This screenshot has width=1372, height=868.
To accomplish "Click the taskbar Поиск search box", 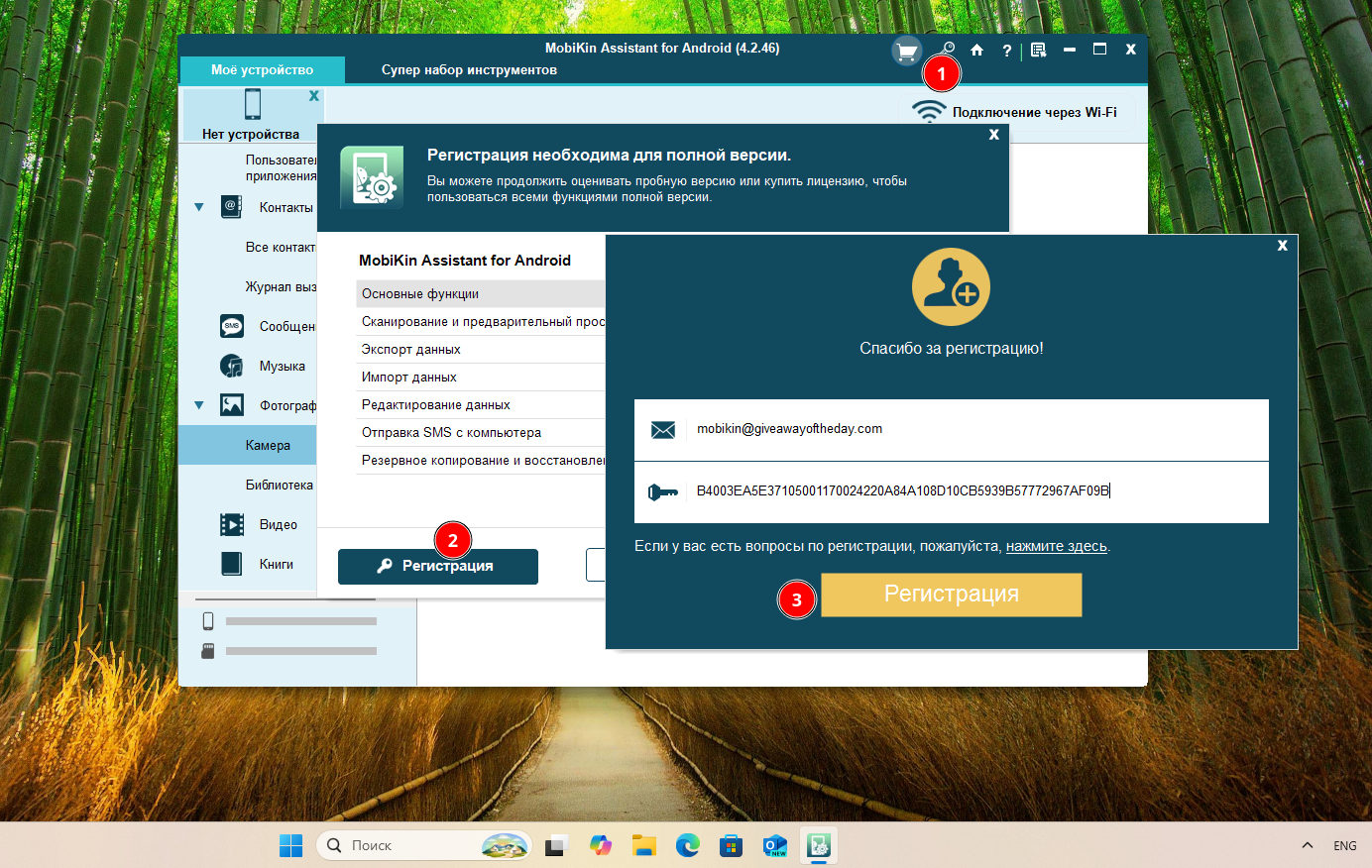I will (423, 845).
